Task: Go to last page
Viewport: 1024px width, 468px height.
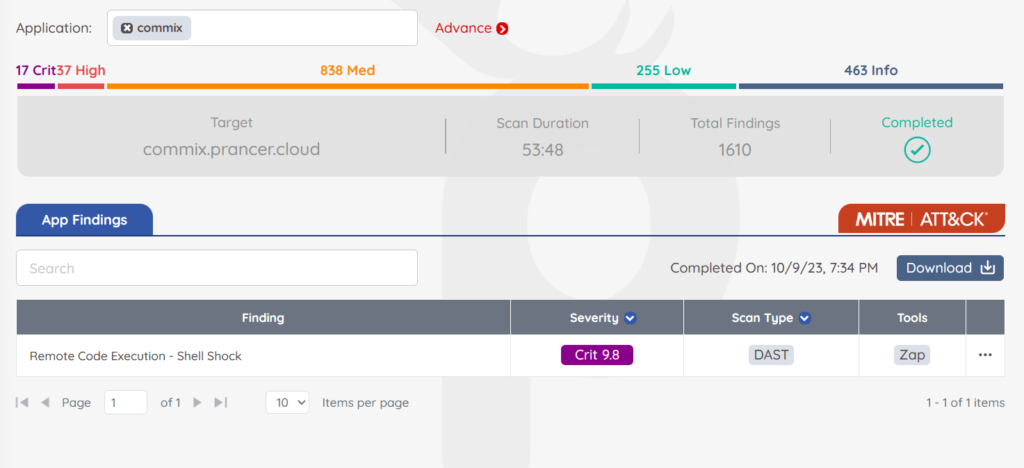Action: point(220,403)
